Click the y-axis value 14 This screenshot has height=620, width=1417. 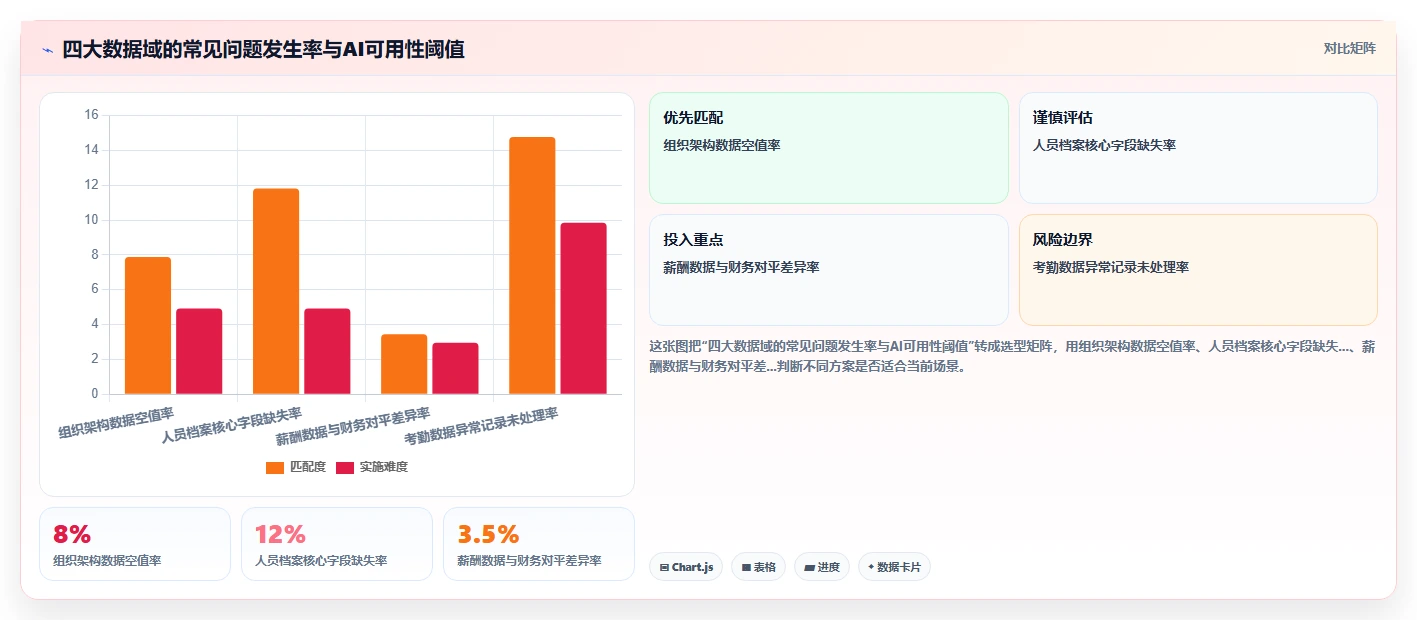(x=91, y=150)
